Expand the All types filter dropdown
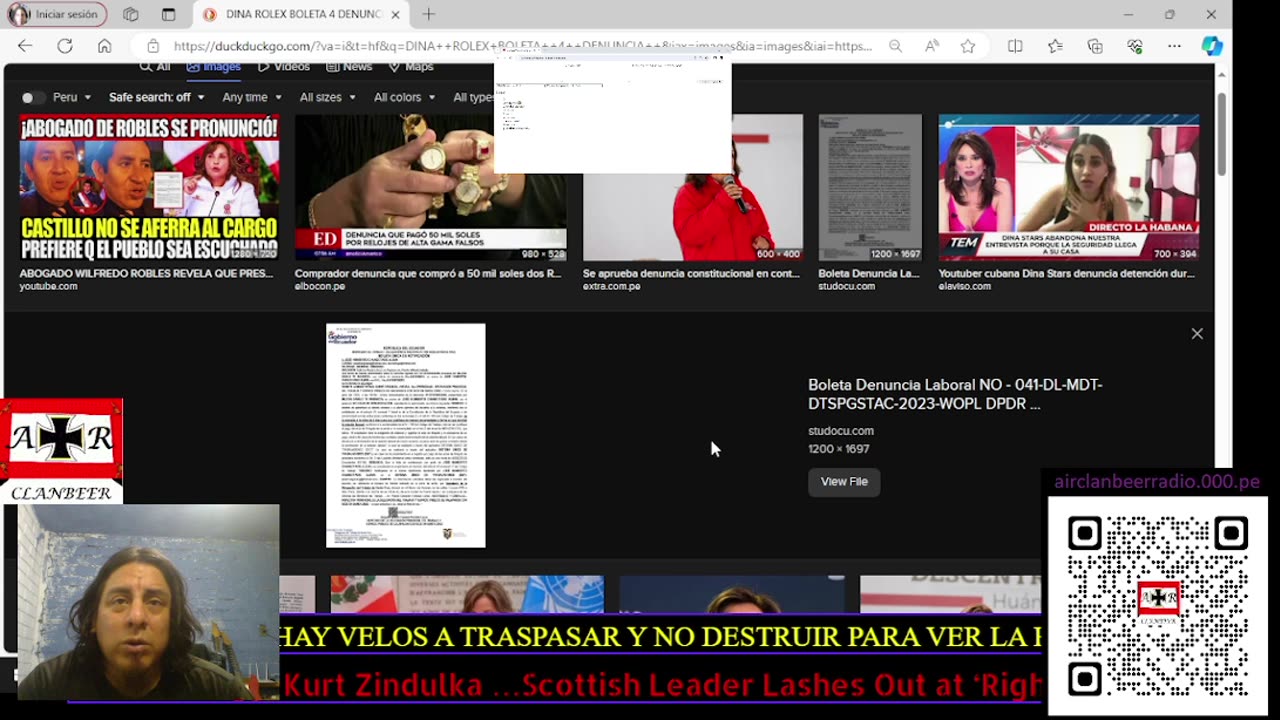The image size is (1280, 720). pyautogui.click(x=473, y=97)
